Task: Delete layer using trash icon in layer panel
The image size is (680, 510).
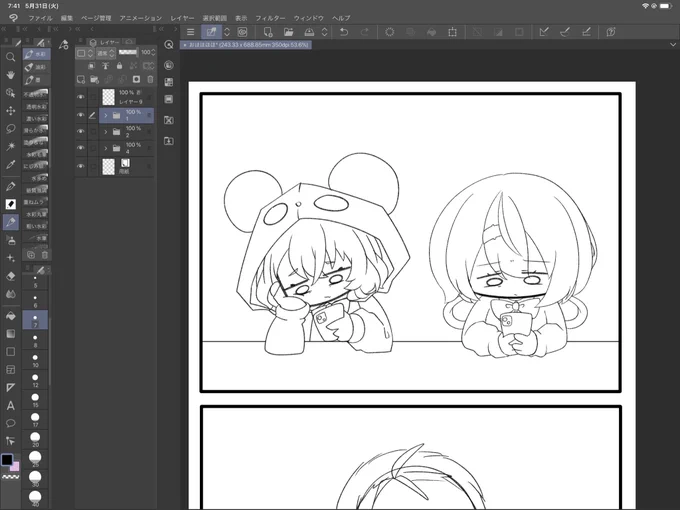Action: tap(150, 79)
